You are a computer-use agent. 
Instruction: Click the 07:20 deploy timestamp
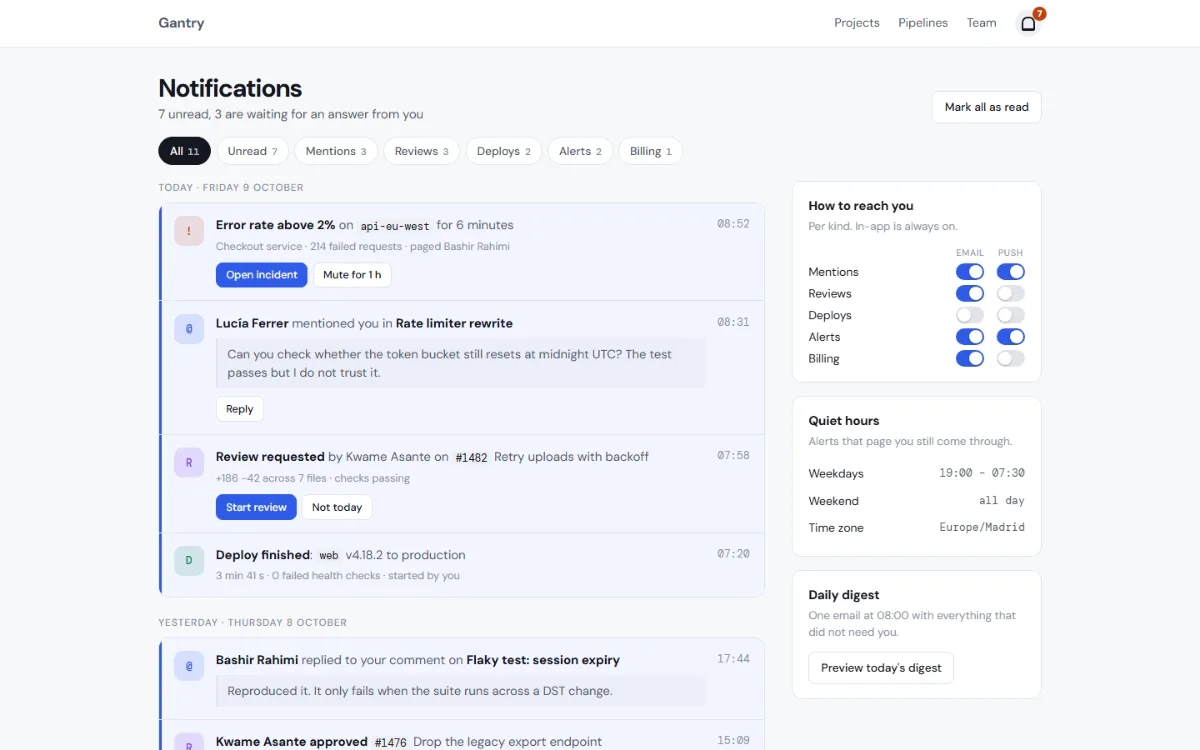(x=733, y=553)
